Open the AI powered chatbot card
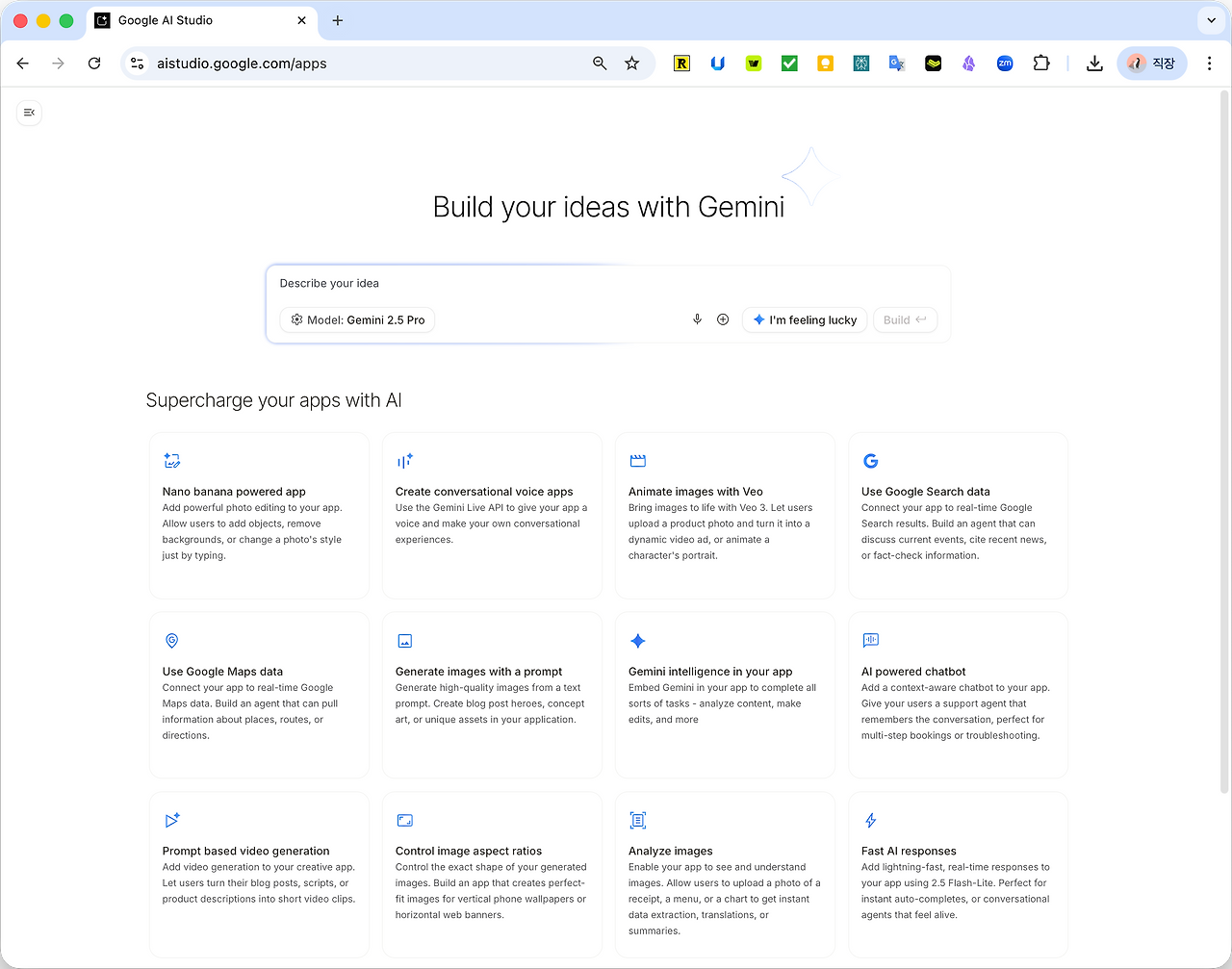 958,695
